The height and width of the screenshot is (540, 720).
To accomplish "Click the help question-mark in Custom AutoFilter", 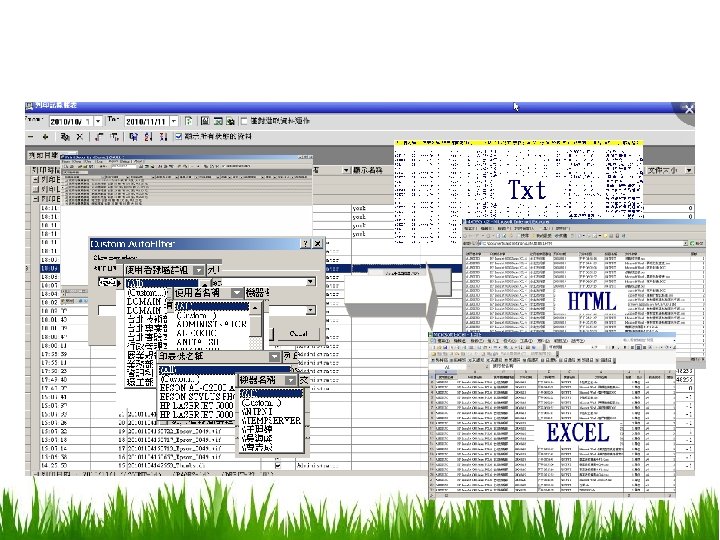I will pos(305,243).
